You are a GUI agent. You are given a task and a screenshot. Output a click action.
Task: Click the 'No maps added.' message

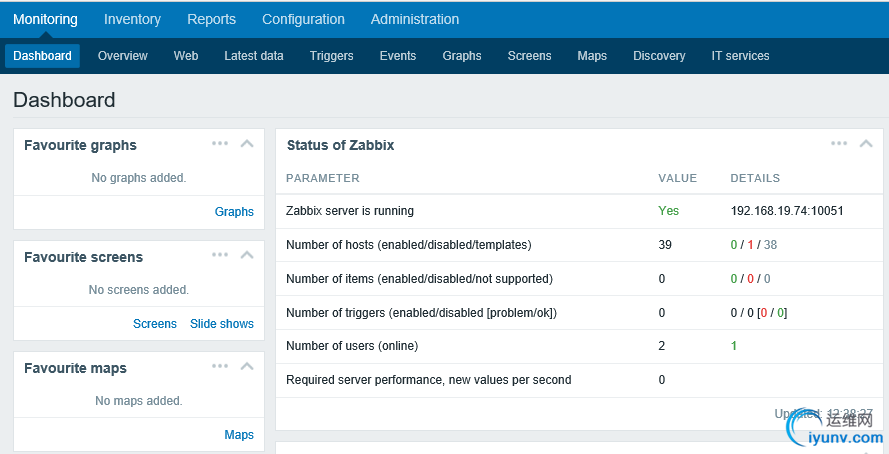pyautogui.click(x=139, y=401)
